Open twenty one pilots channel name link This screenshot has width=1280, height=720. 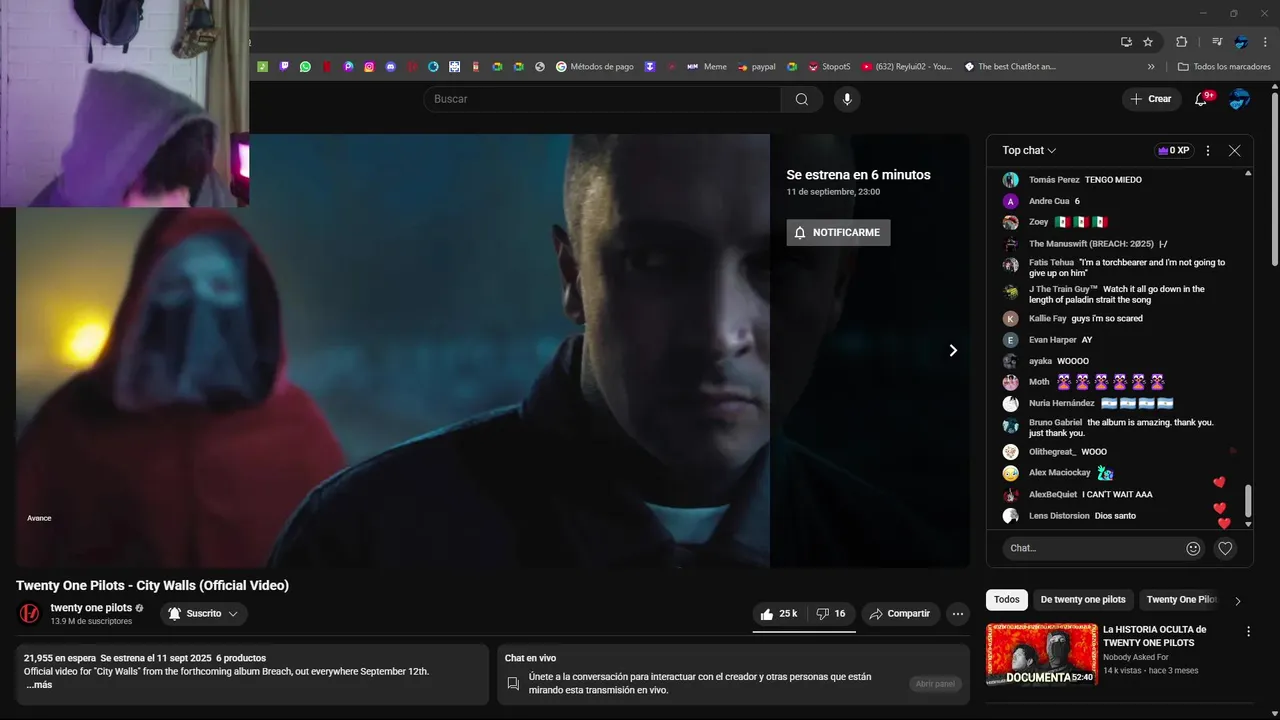(x=91, y=608)
